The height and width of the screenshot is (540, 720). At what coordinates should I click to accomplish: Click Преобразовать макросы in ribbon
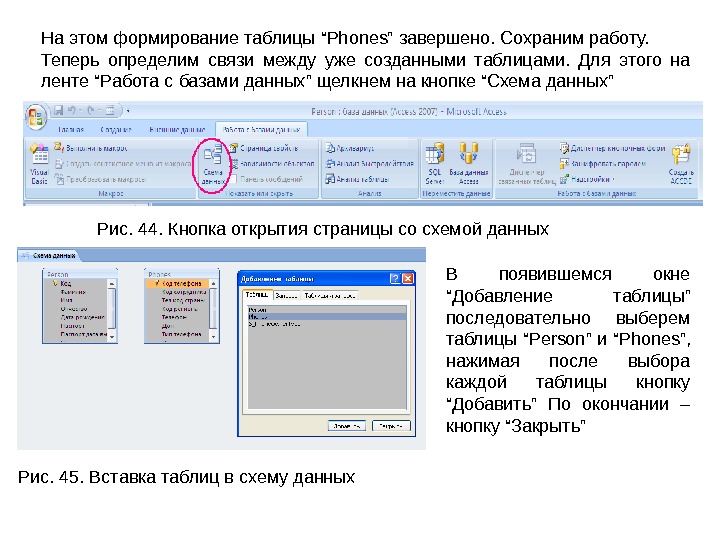point(100,179)
